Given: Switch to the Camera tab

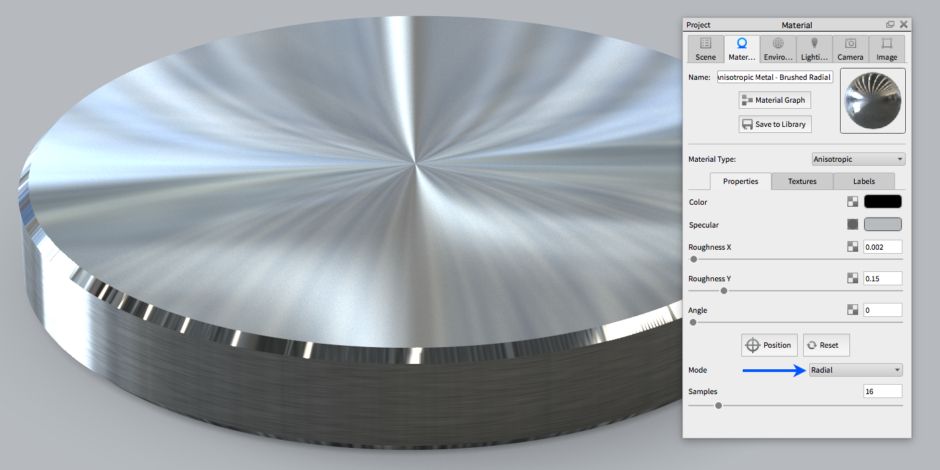Looking at the screenshot, I should click(x=850, y=49).
